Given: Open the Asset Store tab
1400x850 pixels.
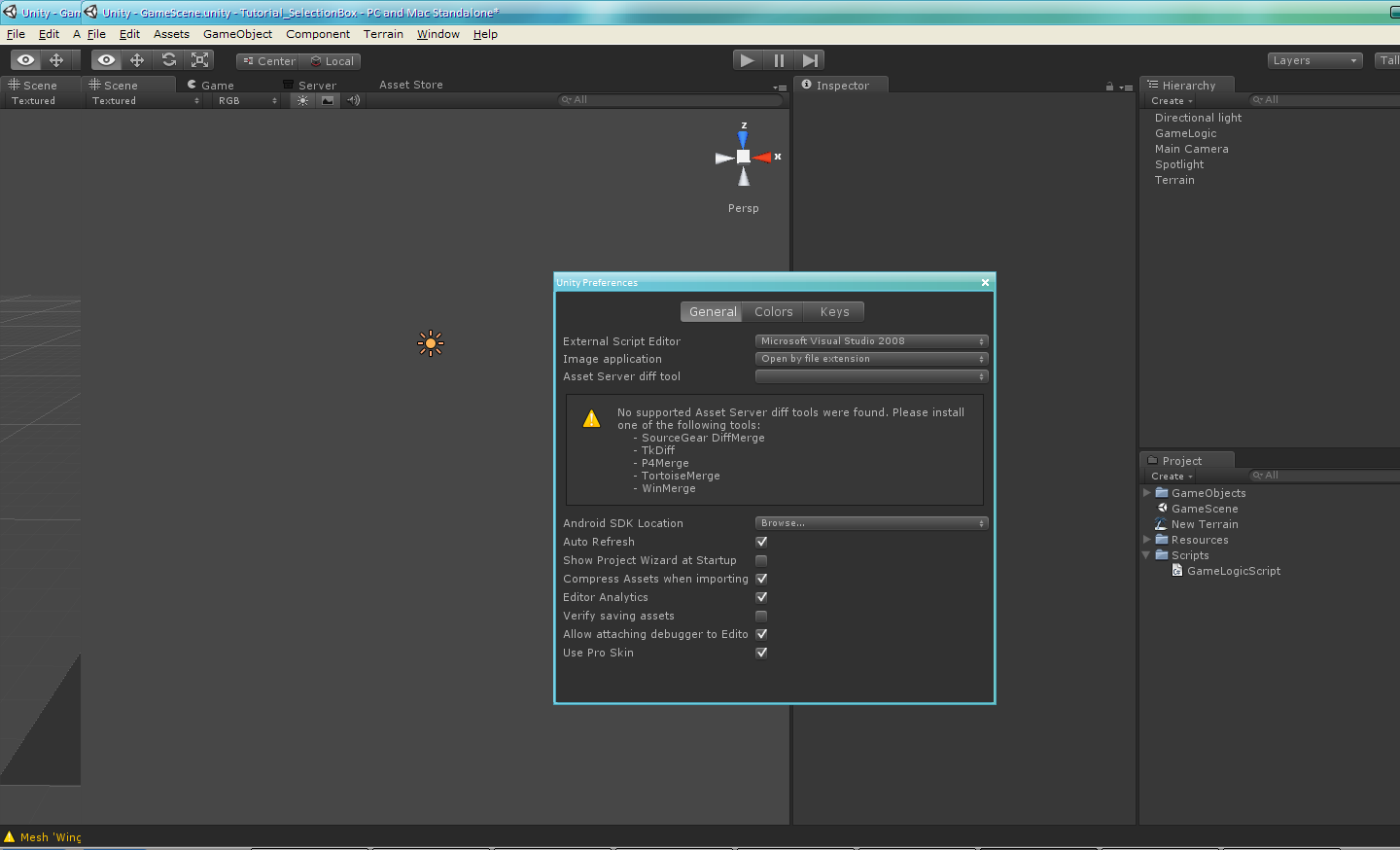Looking at the screenshot, I should pyautogui.click(x=411, y=86).
